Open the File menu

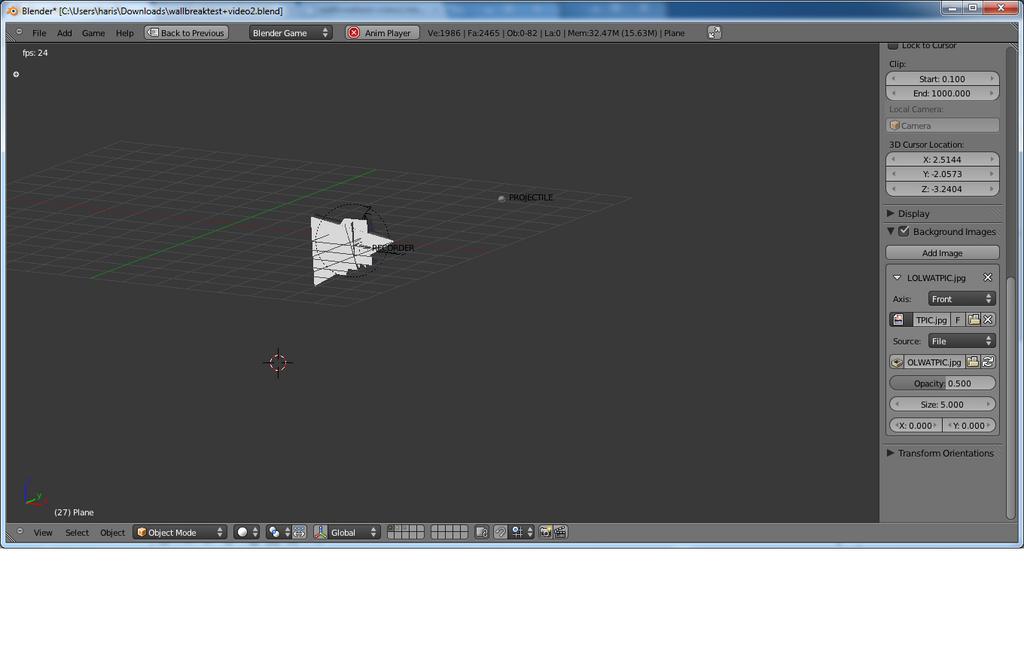tap(39, 33)
